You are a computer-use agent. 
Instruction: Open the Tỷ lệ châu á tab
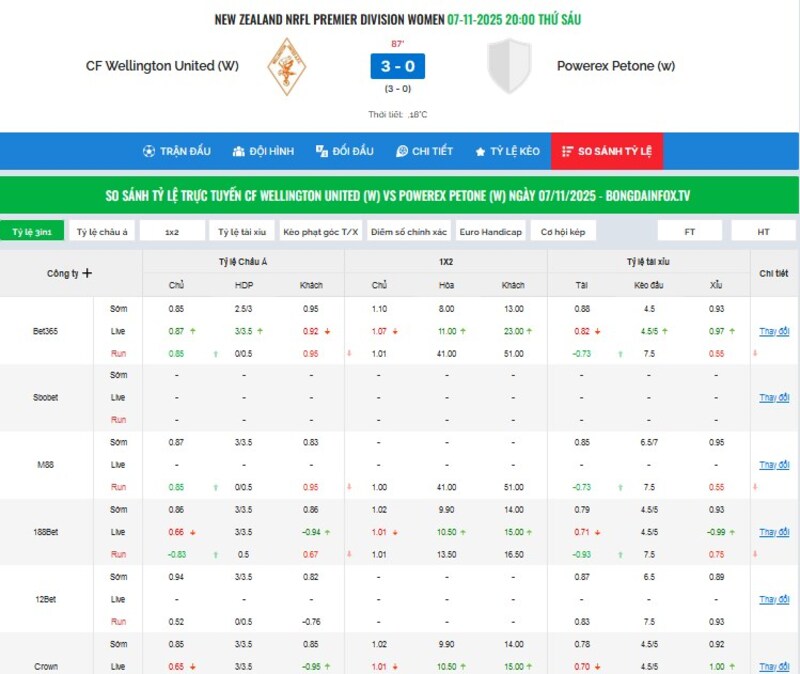(103, 231)
